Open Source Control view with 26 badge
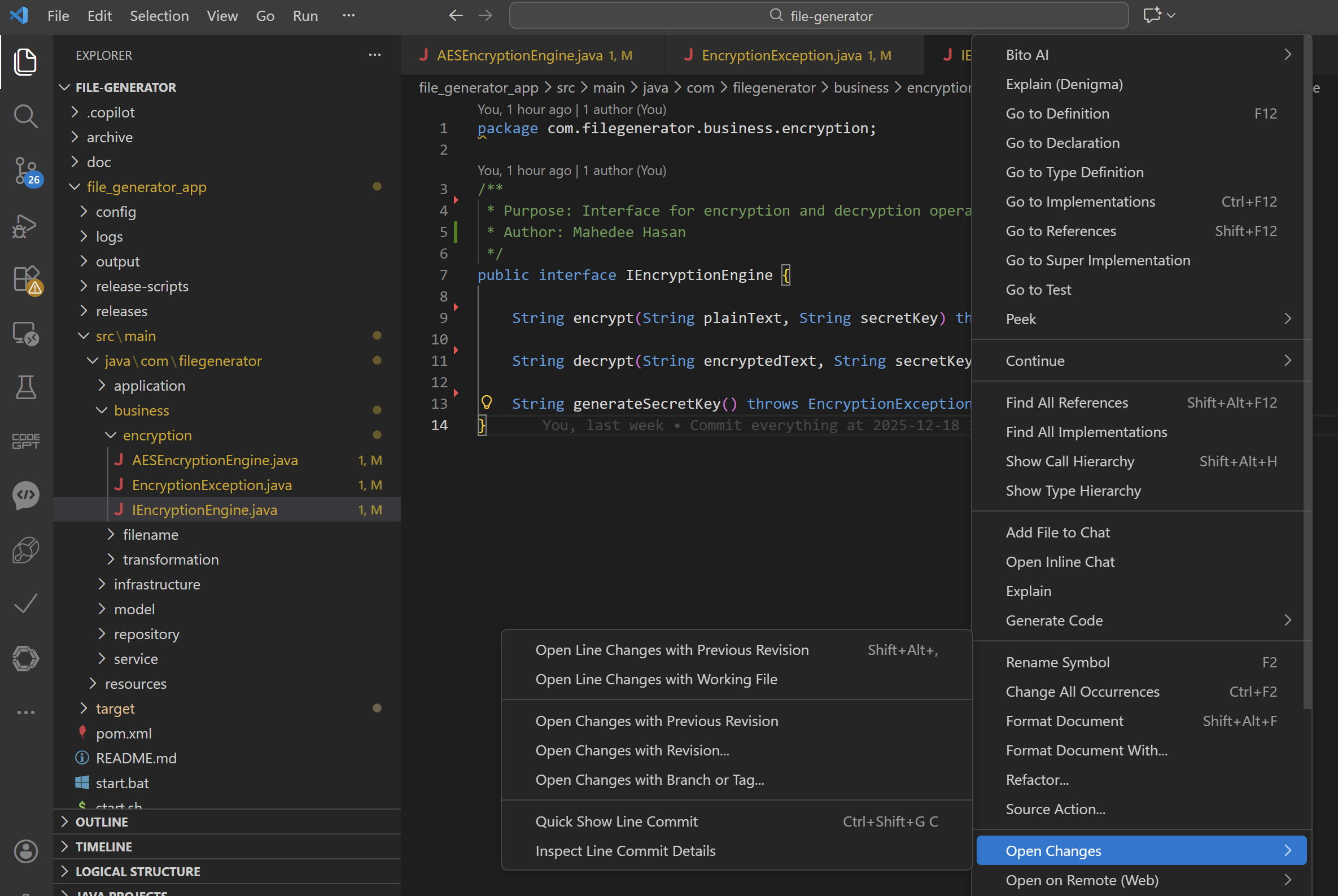Viewport: 1338px width, 896px height. [x=25, y=171]
